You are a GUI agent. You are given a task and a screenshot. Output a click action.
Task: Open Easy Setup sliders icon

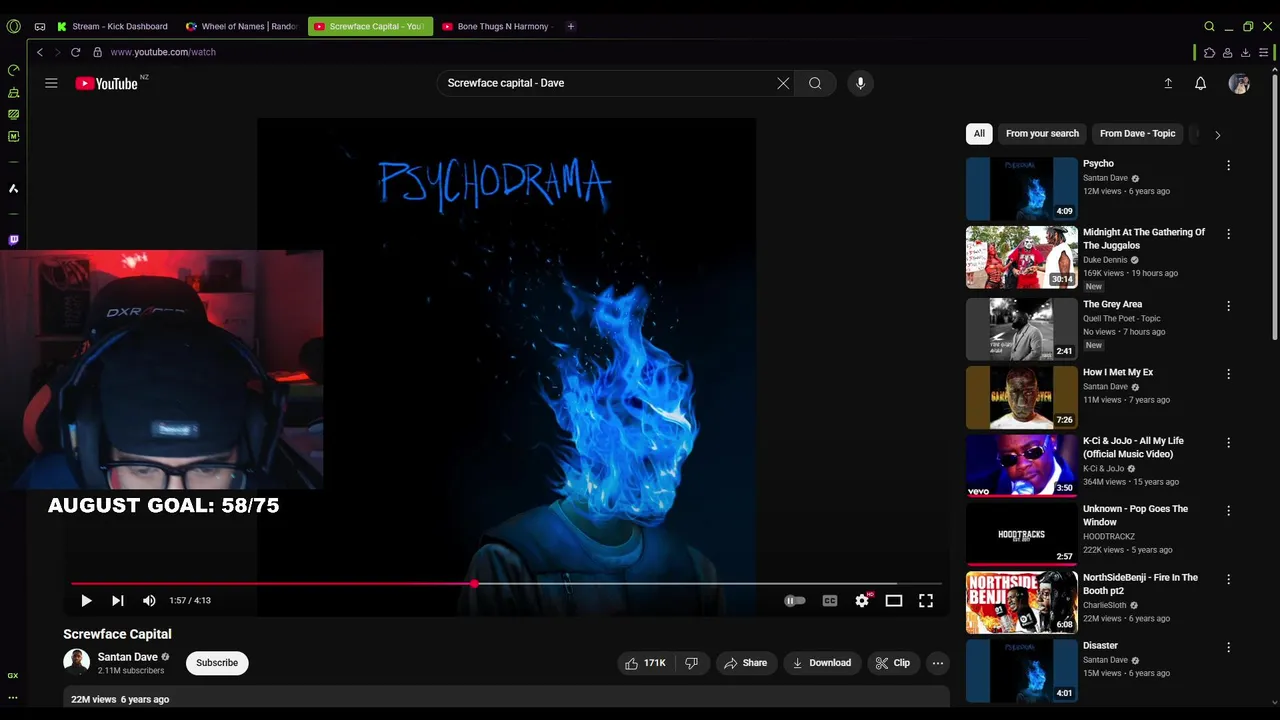[x=1264, y=52]
